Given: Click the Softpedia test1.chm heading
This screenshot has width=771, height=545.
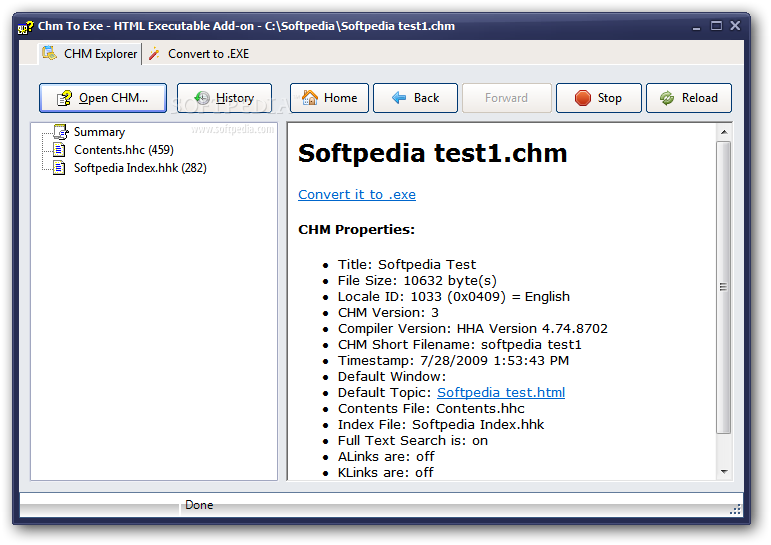Looking at the screenshot, I should pyautogui.click(x=432, y=153).
